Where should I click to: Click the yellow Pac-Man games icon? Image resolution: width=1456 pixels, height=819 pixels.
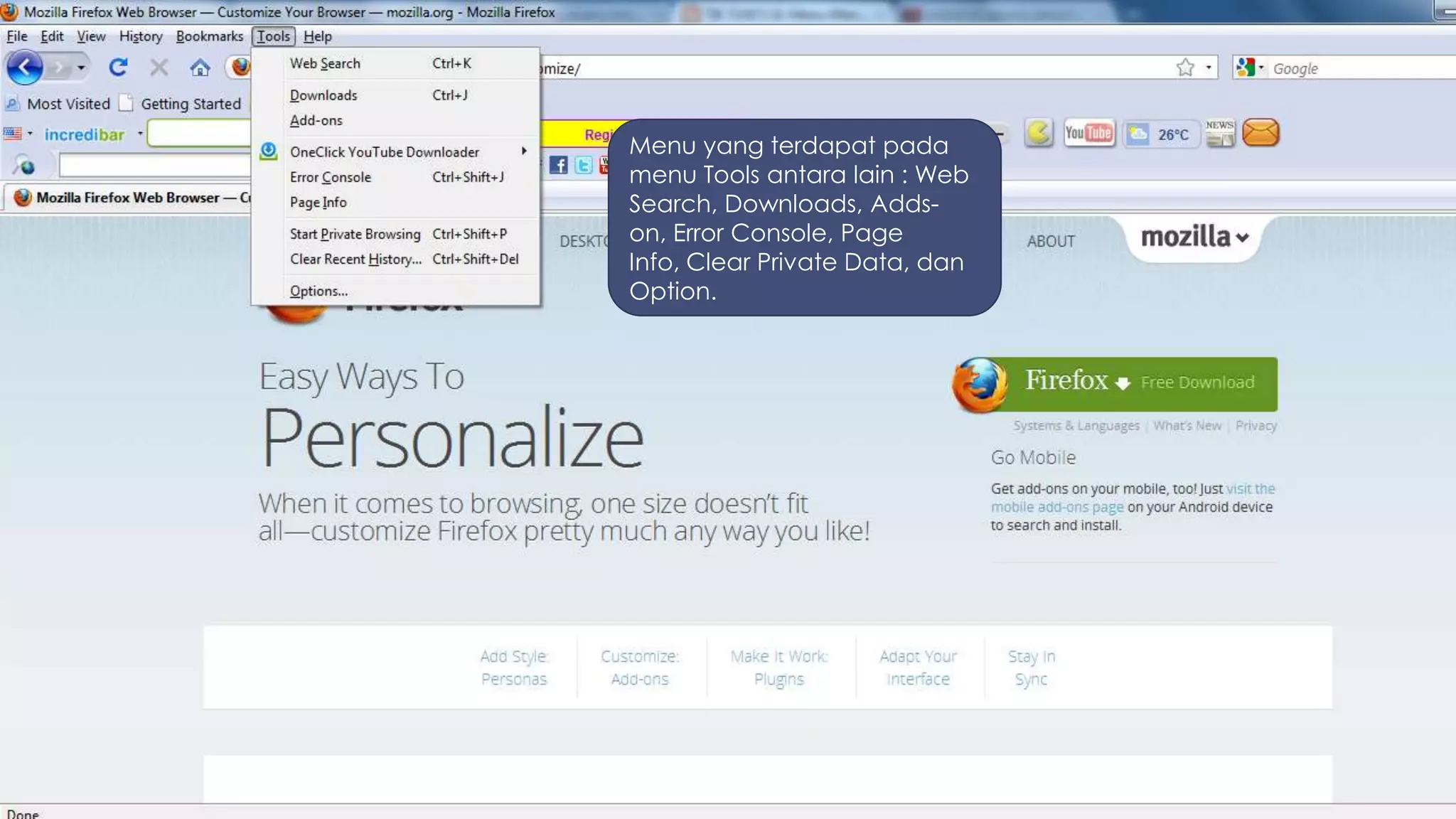click(x=1039, y=133)
